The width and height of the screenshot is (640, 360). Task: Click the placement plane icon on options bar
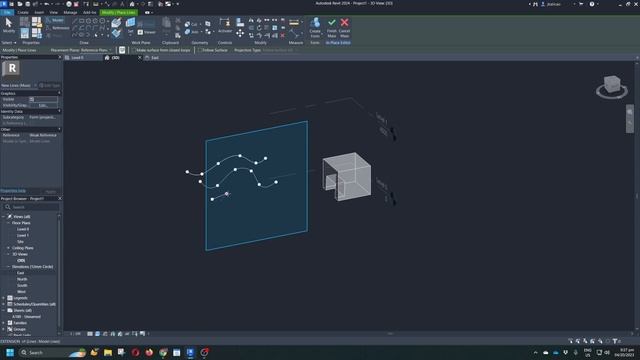click(122, 50)
